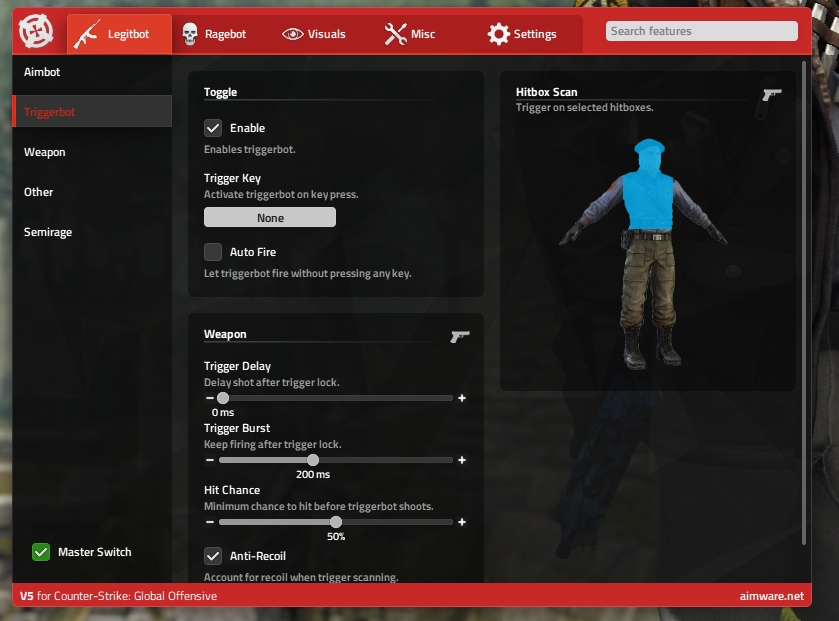Click the Trigger Burst slider handle
Image resolution: width=839 pixels, height=621 pixels.
click(x=313, y=460)
